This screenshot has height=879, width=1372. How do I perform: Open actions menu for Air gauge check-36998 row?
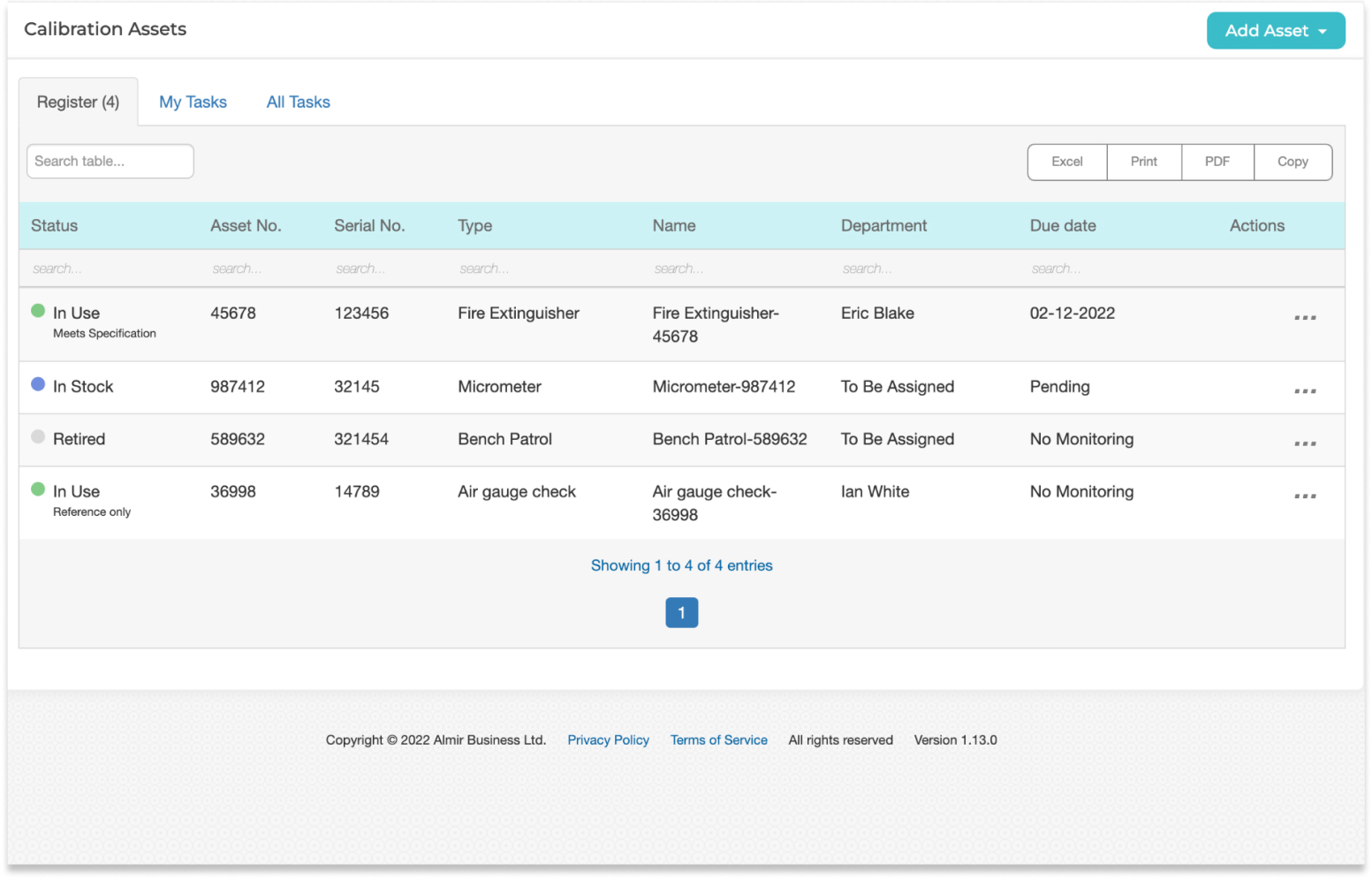[1305, 495]
